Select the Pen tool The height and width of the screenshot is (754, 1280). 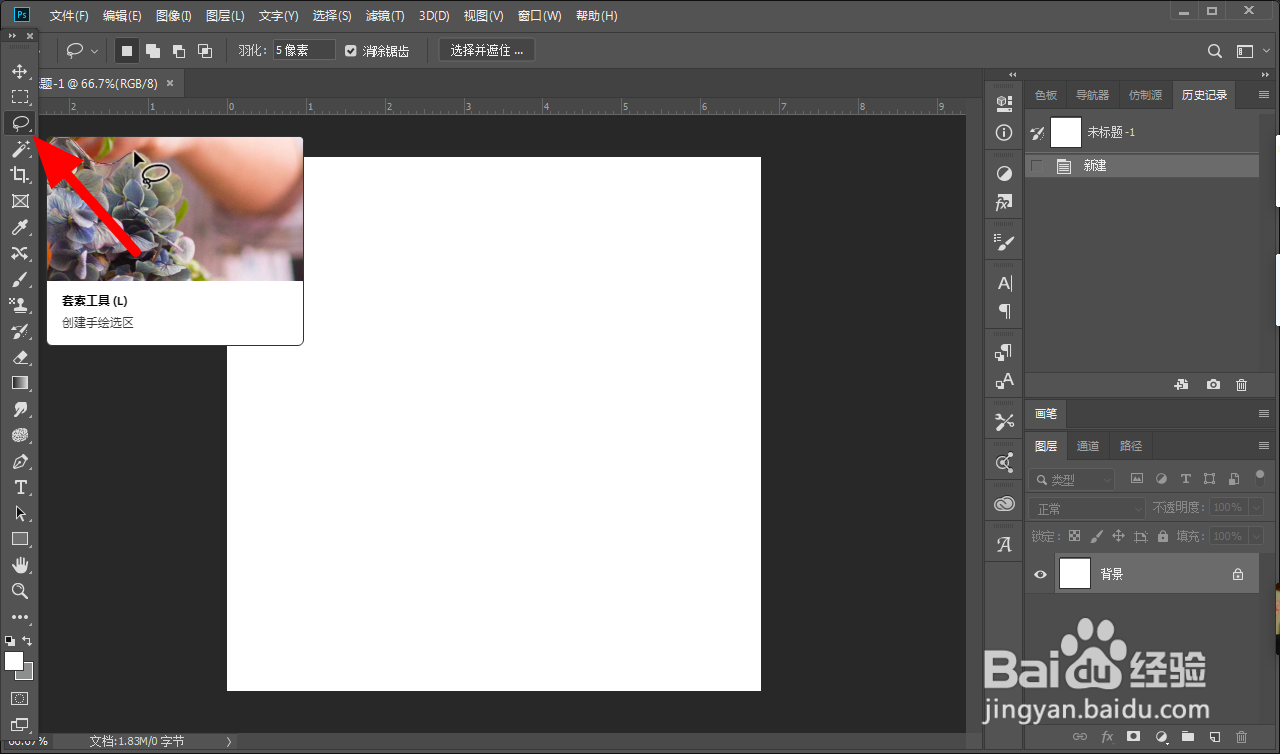(x=19, y=462)
